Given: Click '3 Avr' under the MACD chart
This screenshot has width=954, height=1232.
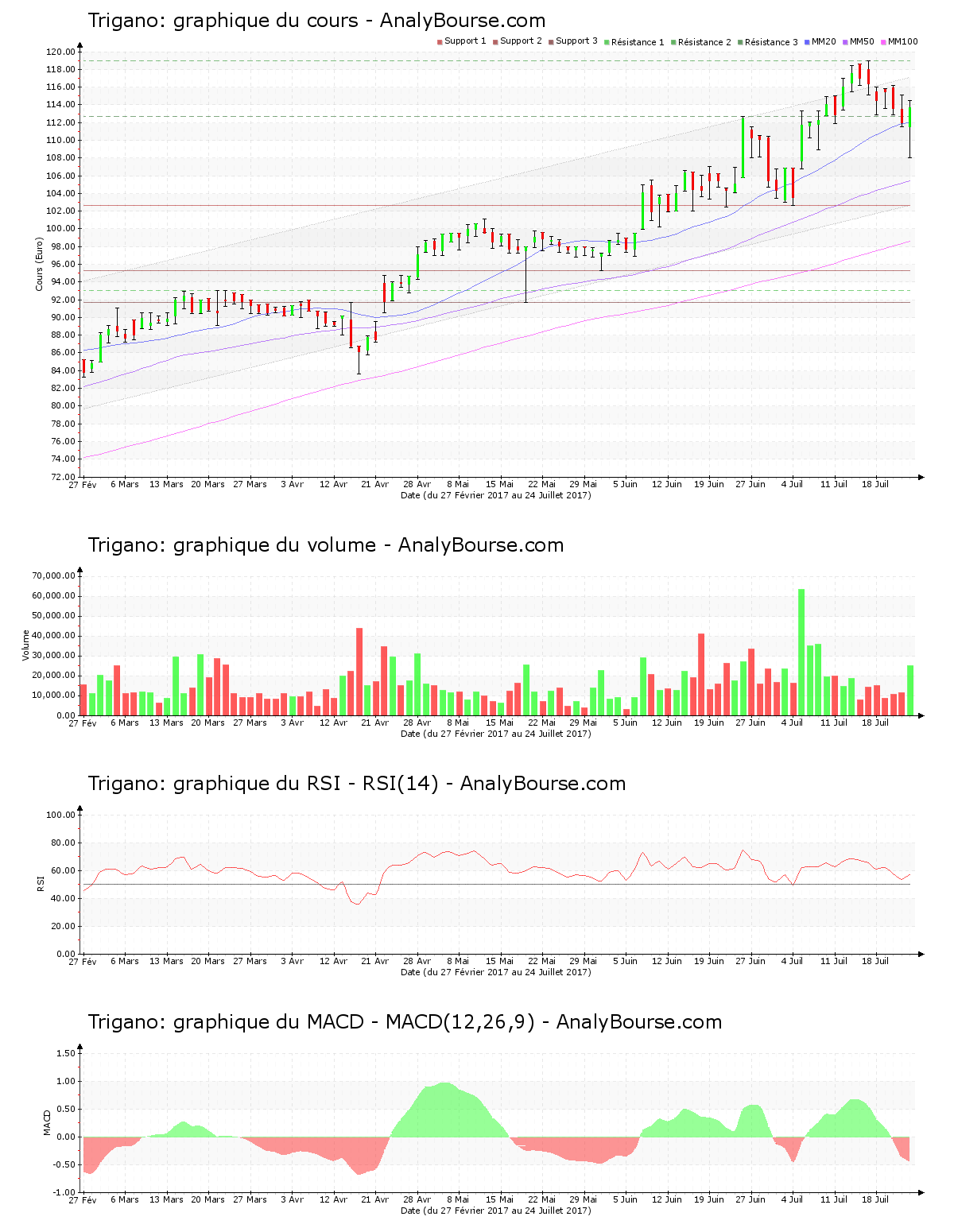Looking at the screenshot, I should point(292,1199).
